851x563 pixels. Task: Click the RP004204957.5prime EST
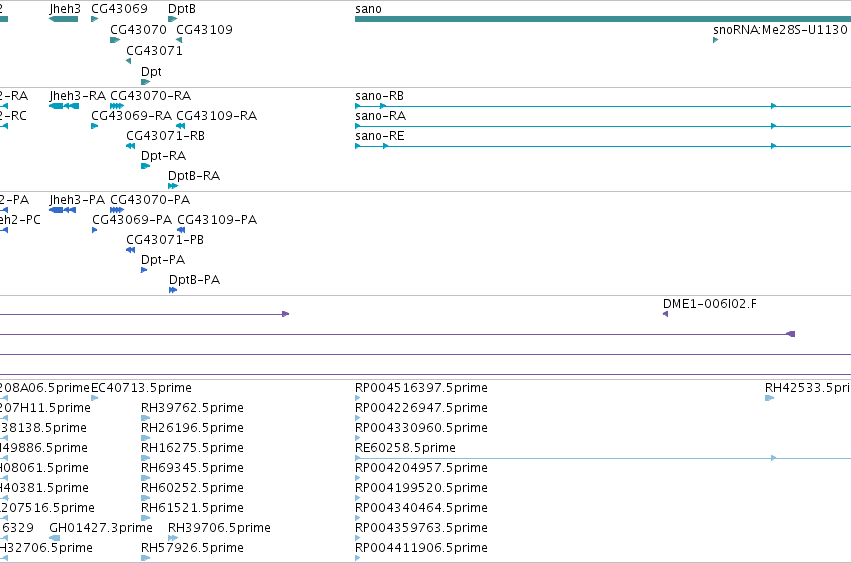[x=358, y=478]
